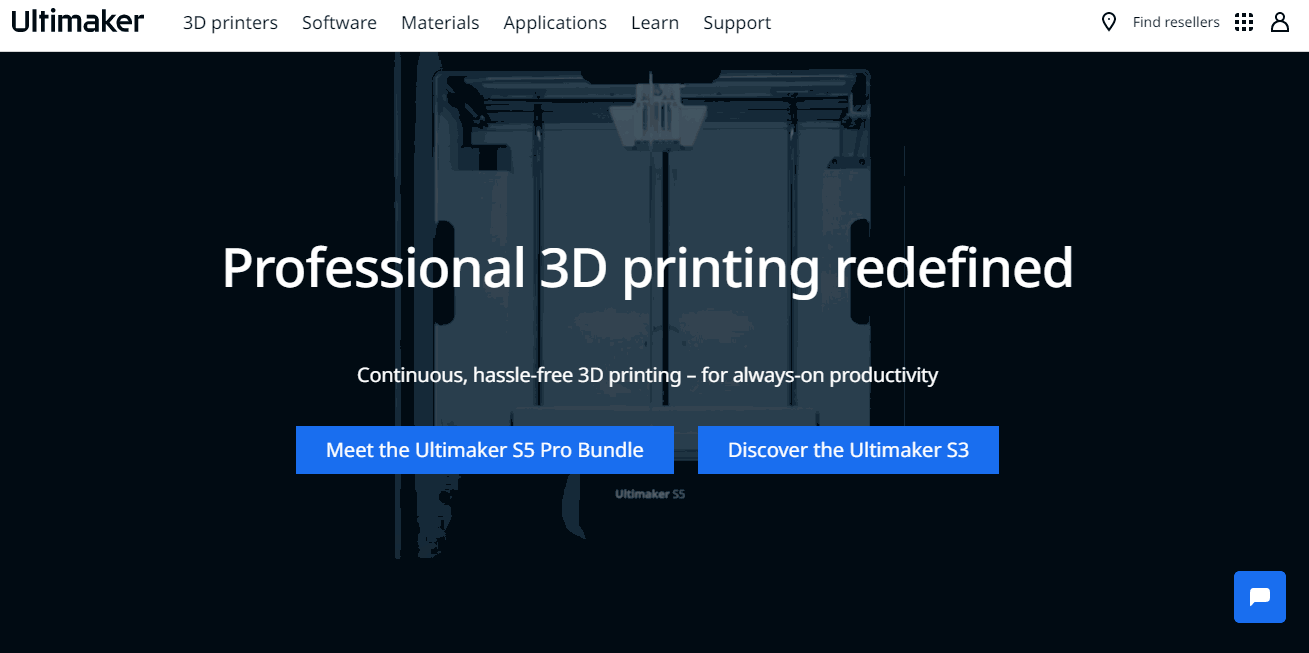Open the 3D printers menu

click(230, 22)
